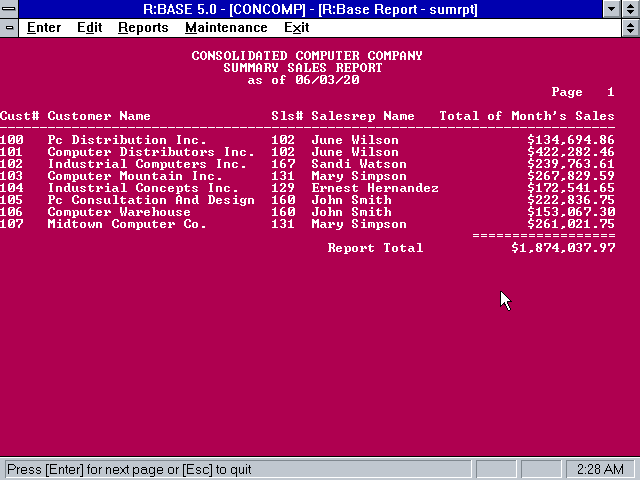Screen dimensions: 640x480
Task: Click salesrep Ernest Hernandez
Action: [375, 188]
